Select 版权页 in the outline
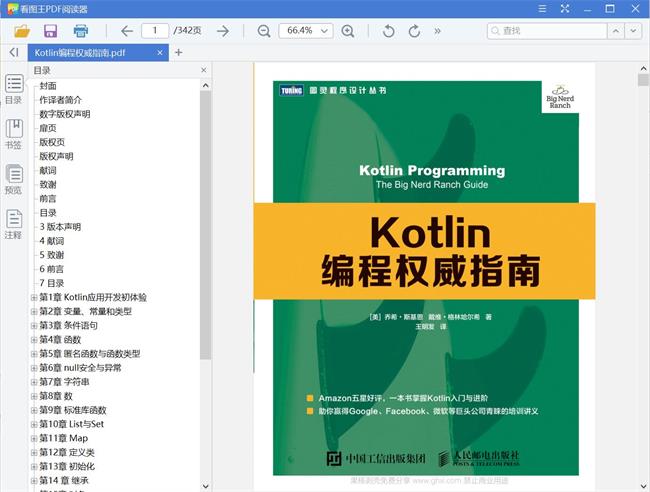Screen dimensions: 650x492 tap(52, 142)
